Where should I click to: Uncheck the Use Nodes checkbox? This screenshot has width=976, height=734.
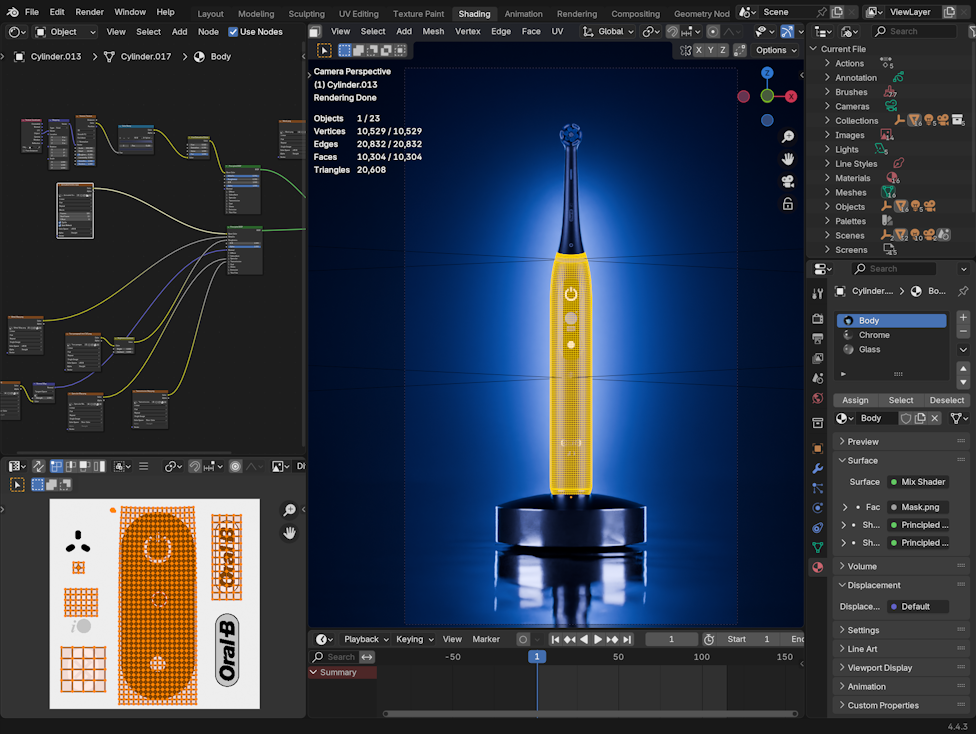coord(233,32)
